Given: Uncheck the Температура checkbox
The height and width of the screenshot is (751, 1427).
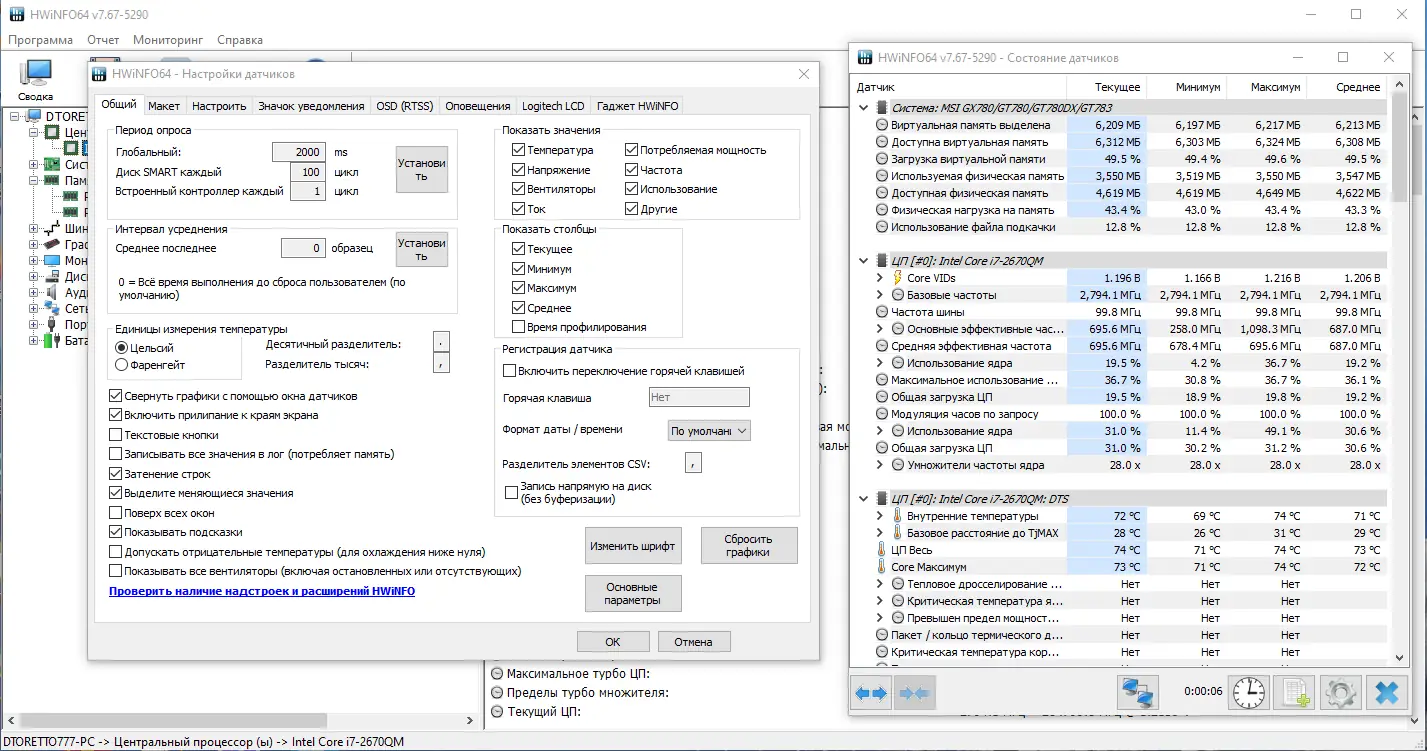Looking at the screenshot, I should click(x=518, y=150).
